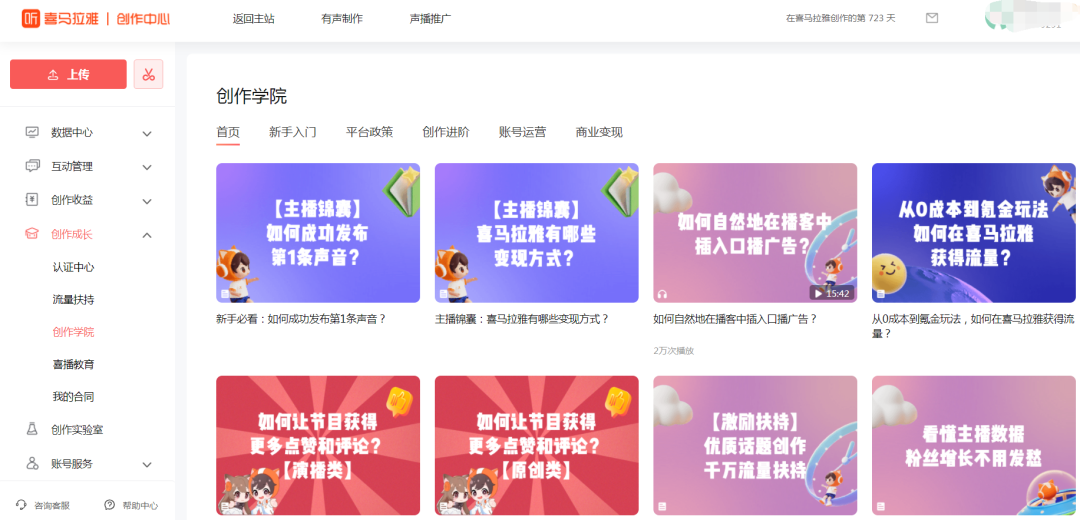Image resolution: width=1080 pixels, height=520 pixels.
Task: Open thumbnail 从0成本到氪金玩法
Action: click(974, 233)
